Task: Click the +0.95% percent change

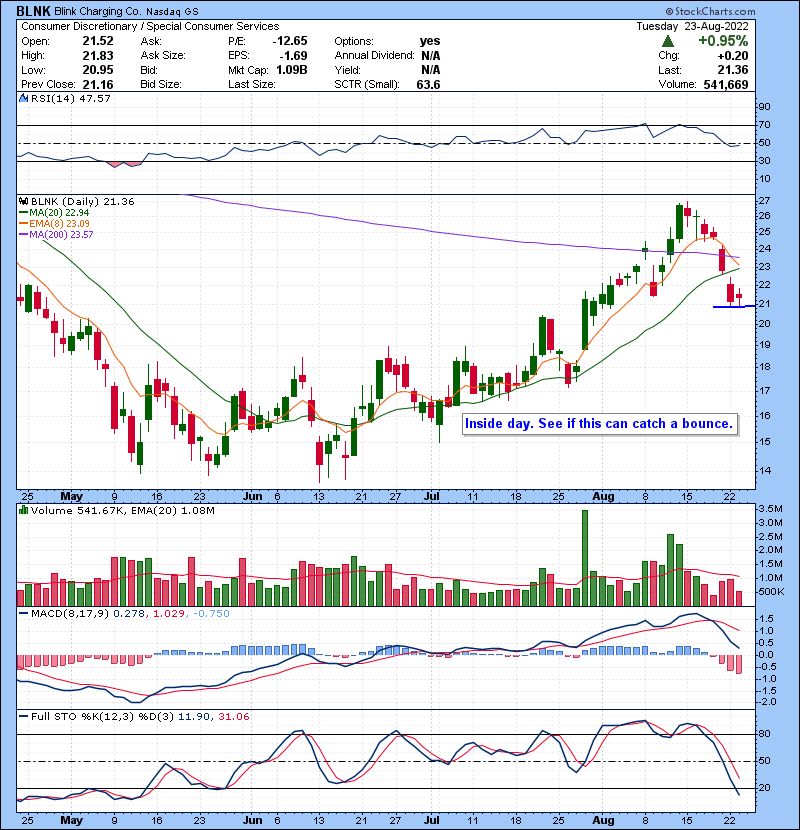Action: 723,41
